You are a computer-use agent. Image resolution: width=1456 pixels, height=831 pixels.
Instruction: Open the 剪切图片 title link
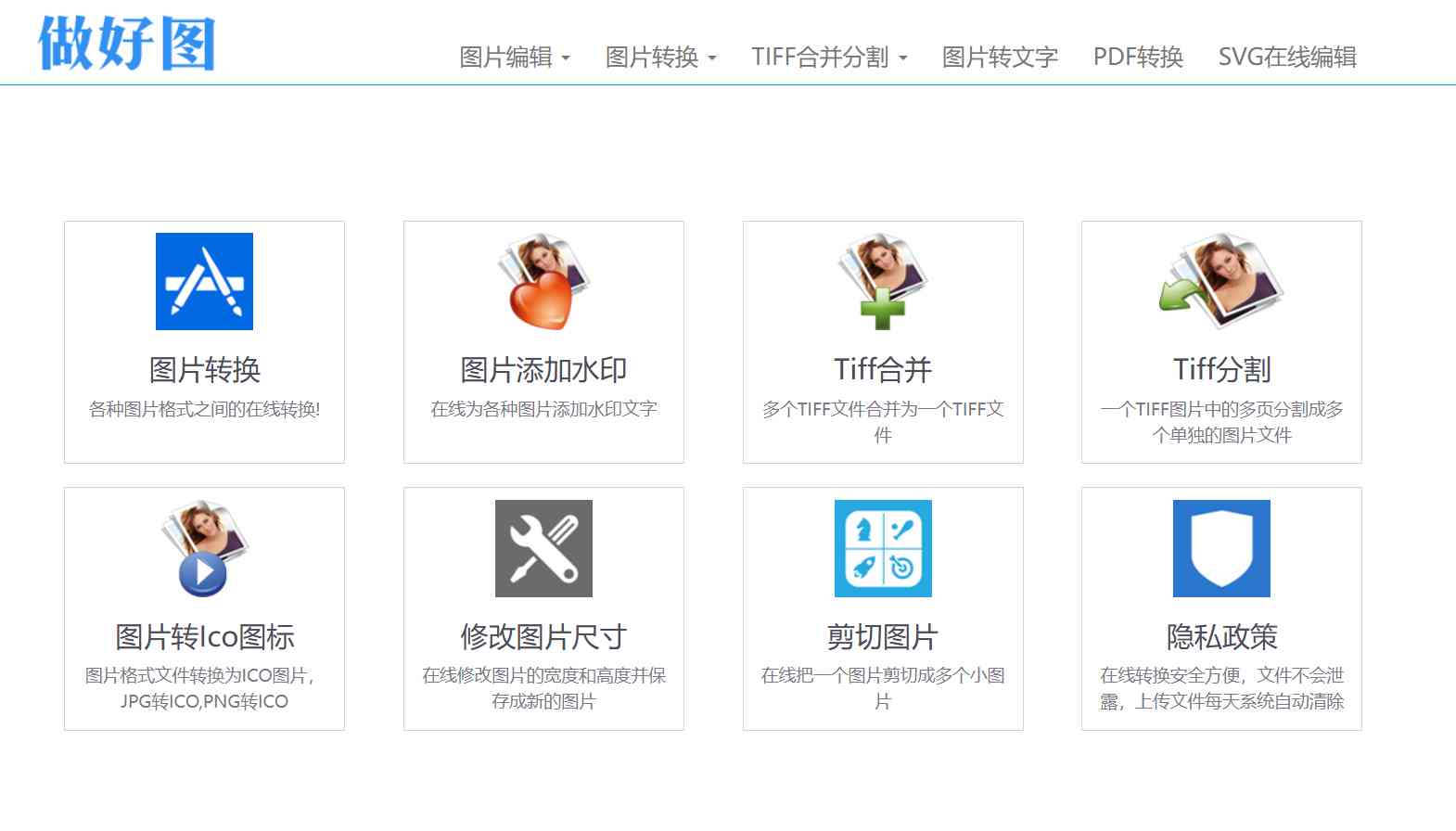883,637
